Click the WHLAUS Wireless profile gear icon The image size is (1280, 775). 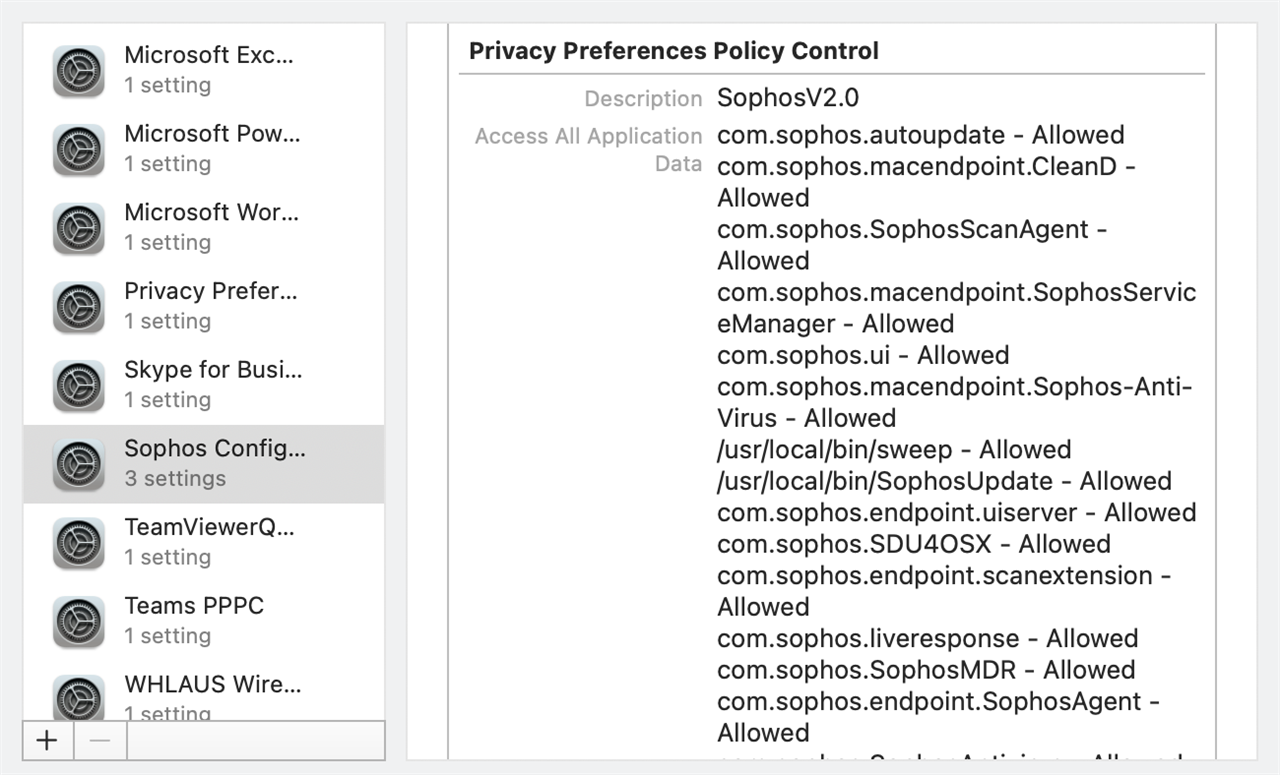79,698
